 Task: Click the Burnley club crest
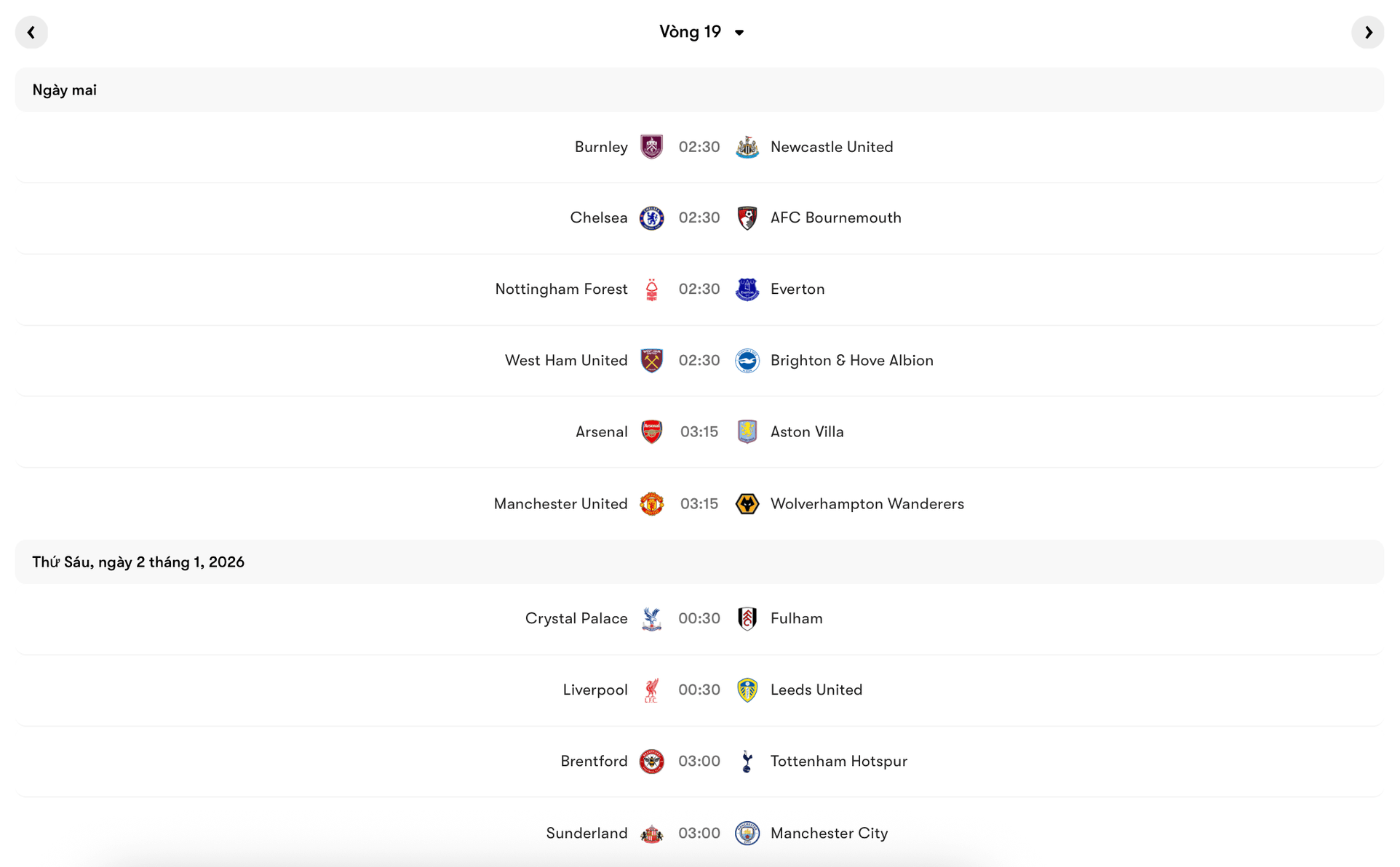[652, 146]
